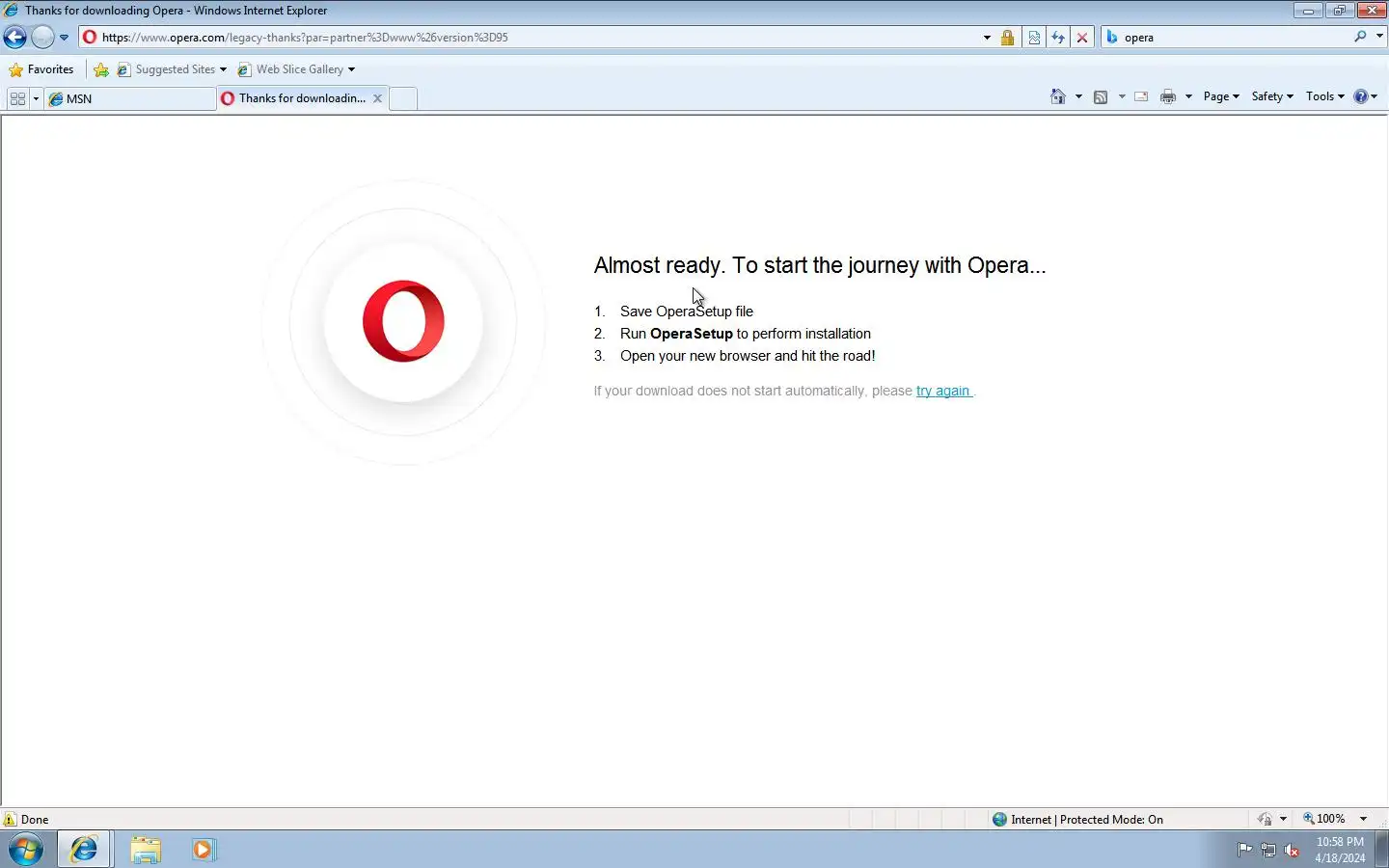The image size is (1389, 868).
Task: Click the muted volume tray icon
Action: pyautogui.click(x=1293, y=850)
